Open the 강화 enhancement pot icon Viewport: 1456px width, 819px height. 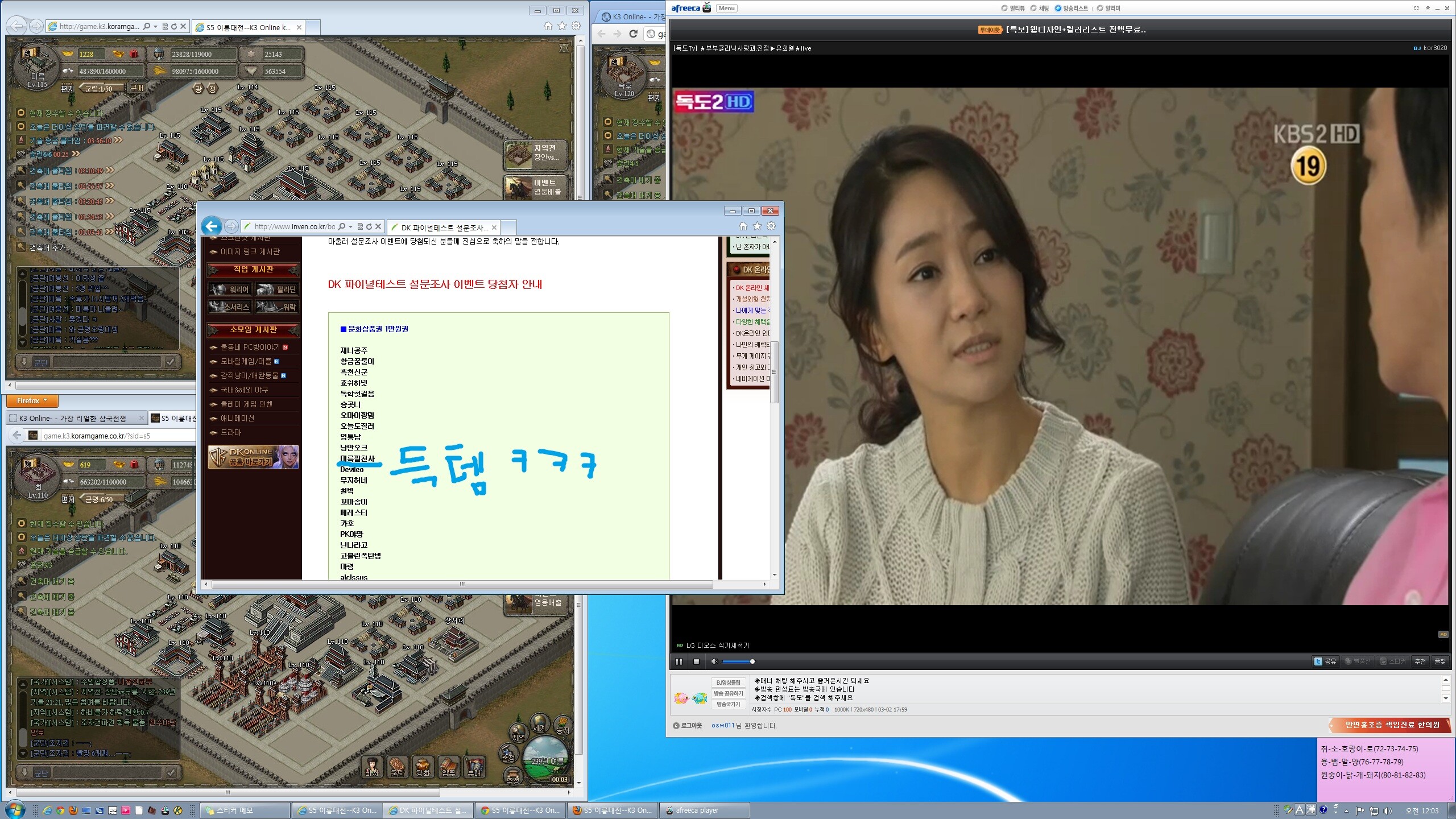click(x=423, y=766)
